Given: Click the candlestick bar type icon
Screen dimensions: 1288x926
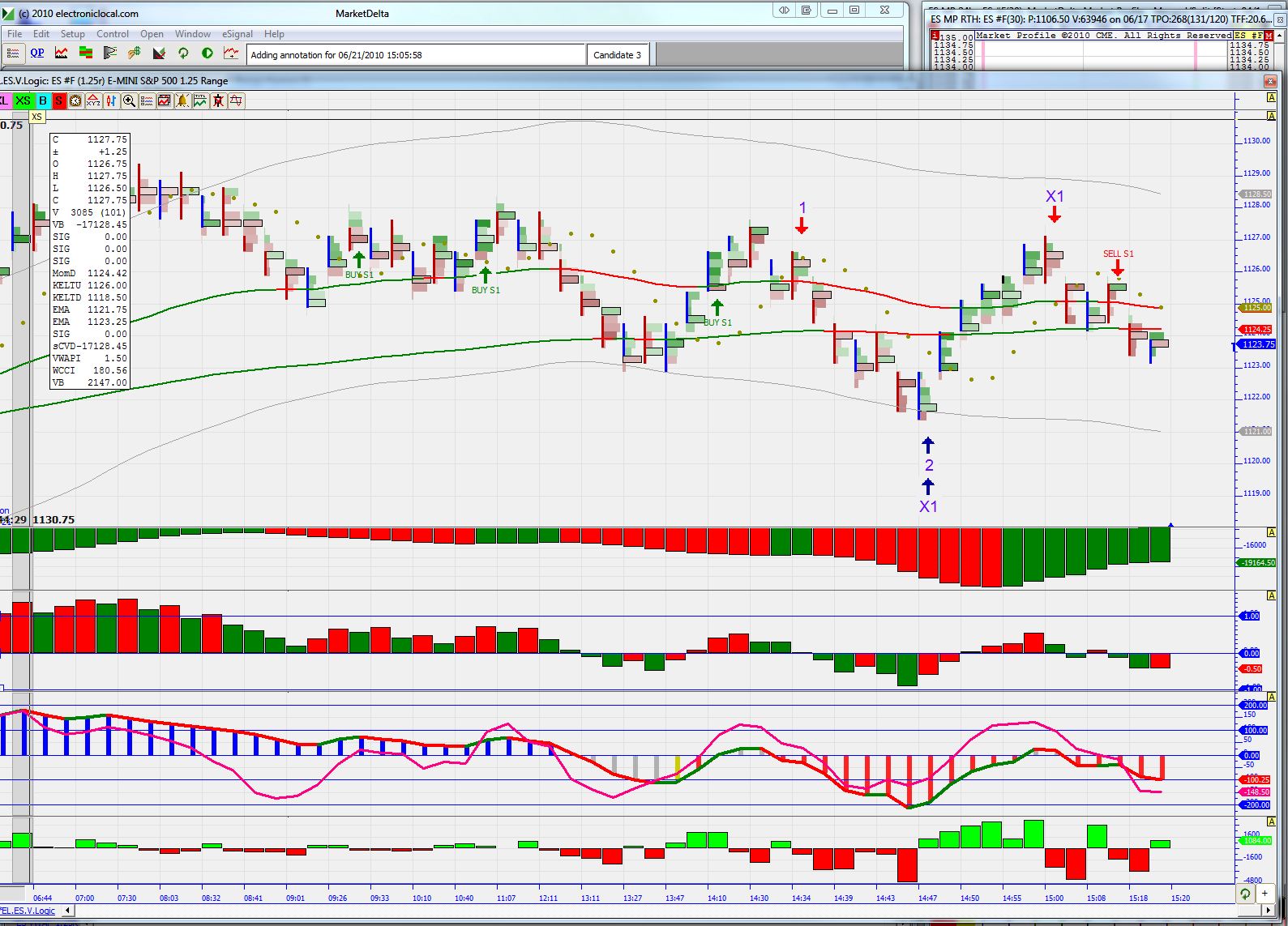Looking at the screenshot, I should click(x=111, y=100).
